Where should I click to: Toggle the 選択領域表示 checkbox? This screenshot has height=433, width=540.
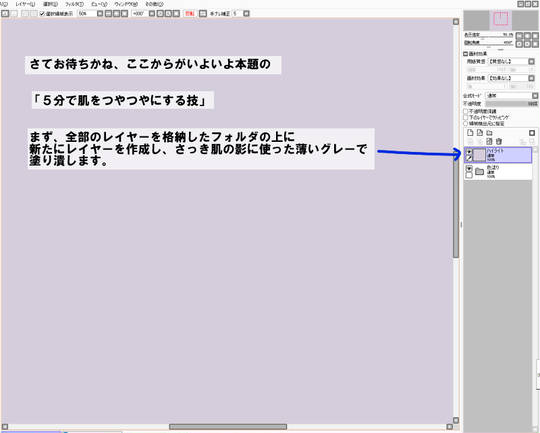42,14
